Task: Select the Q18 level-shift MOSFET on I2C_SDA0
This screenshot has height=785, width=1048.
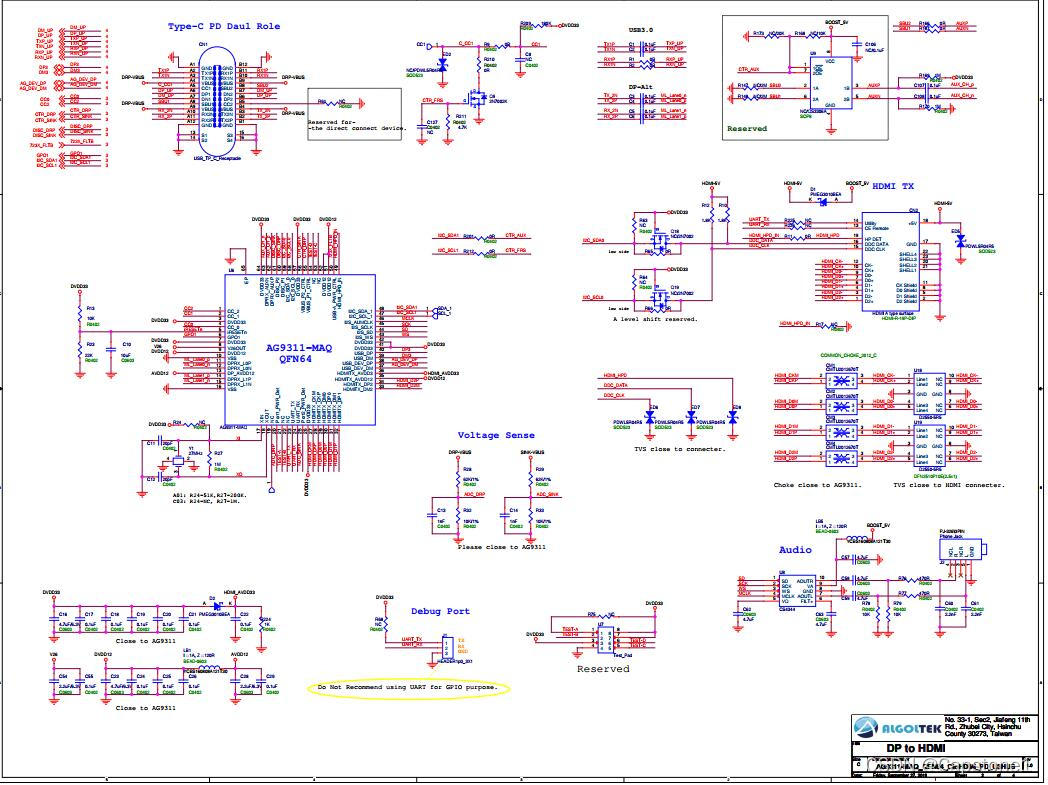Action: point(661,241)
